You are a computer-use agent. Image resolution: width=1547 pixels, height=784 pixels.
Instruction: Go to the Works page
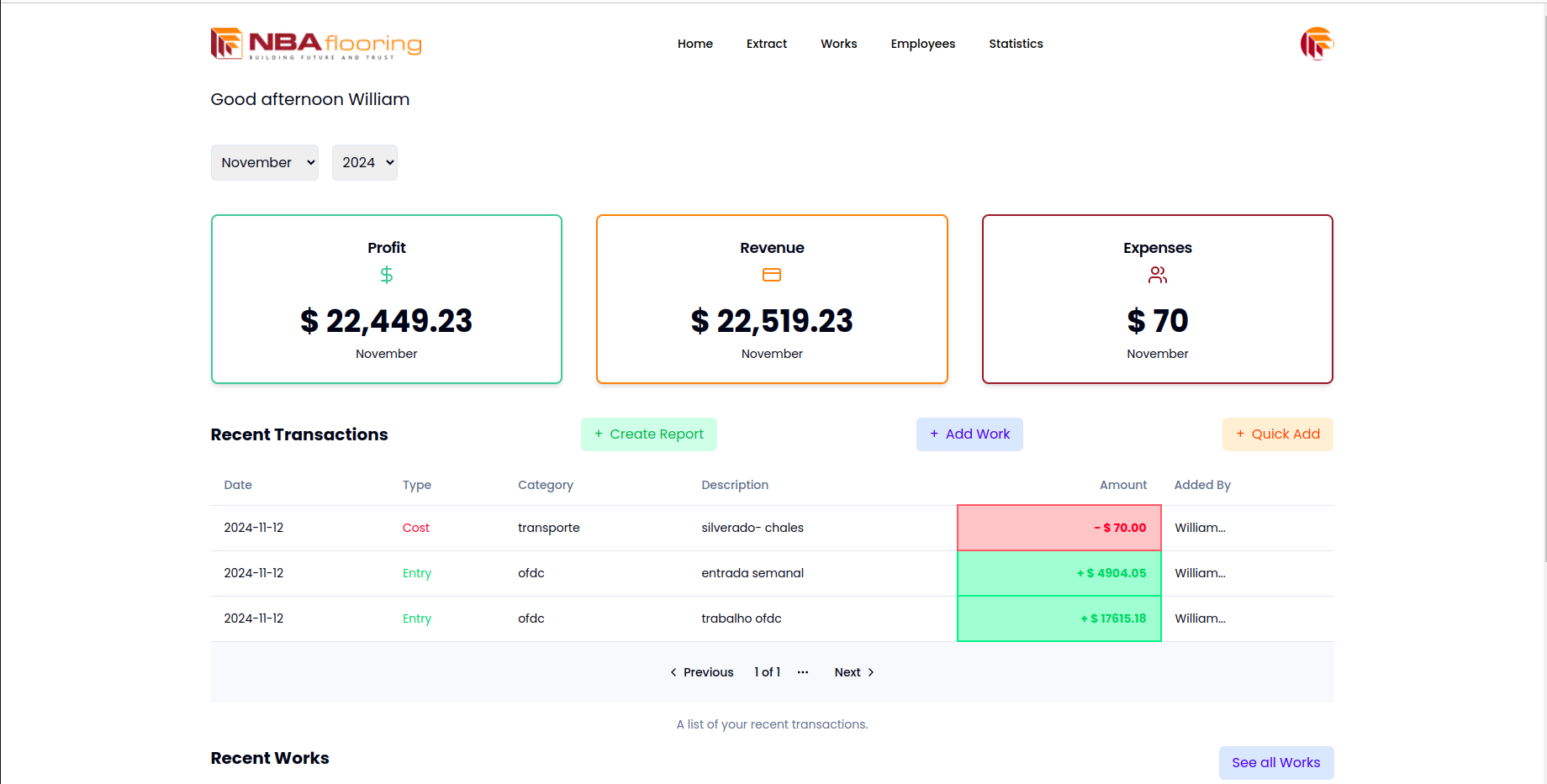[x=838, y=44]
